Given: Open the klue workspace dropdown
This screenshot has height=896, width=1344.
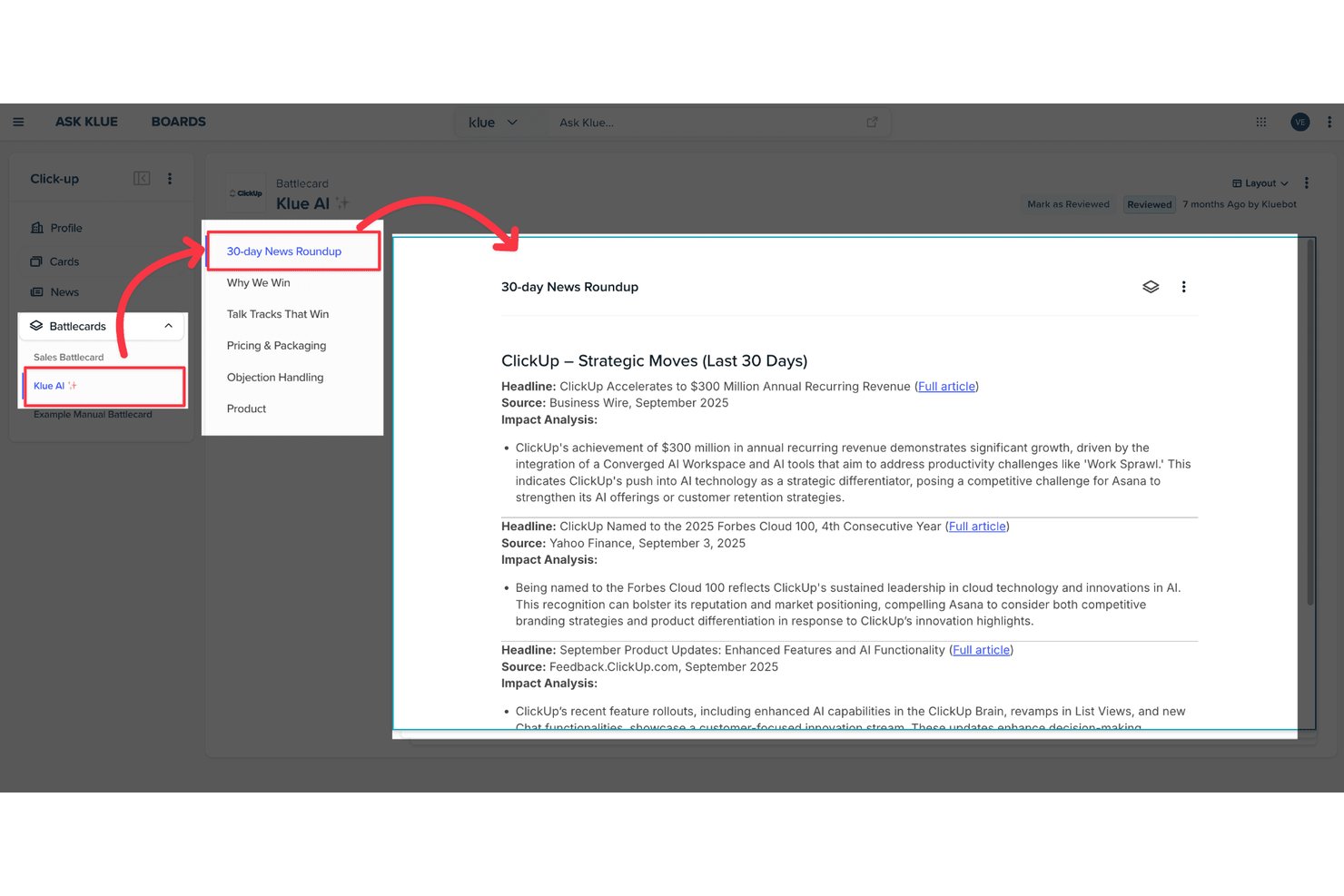Looking at the screenshot, I should 493,123.
